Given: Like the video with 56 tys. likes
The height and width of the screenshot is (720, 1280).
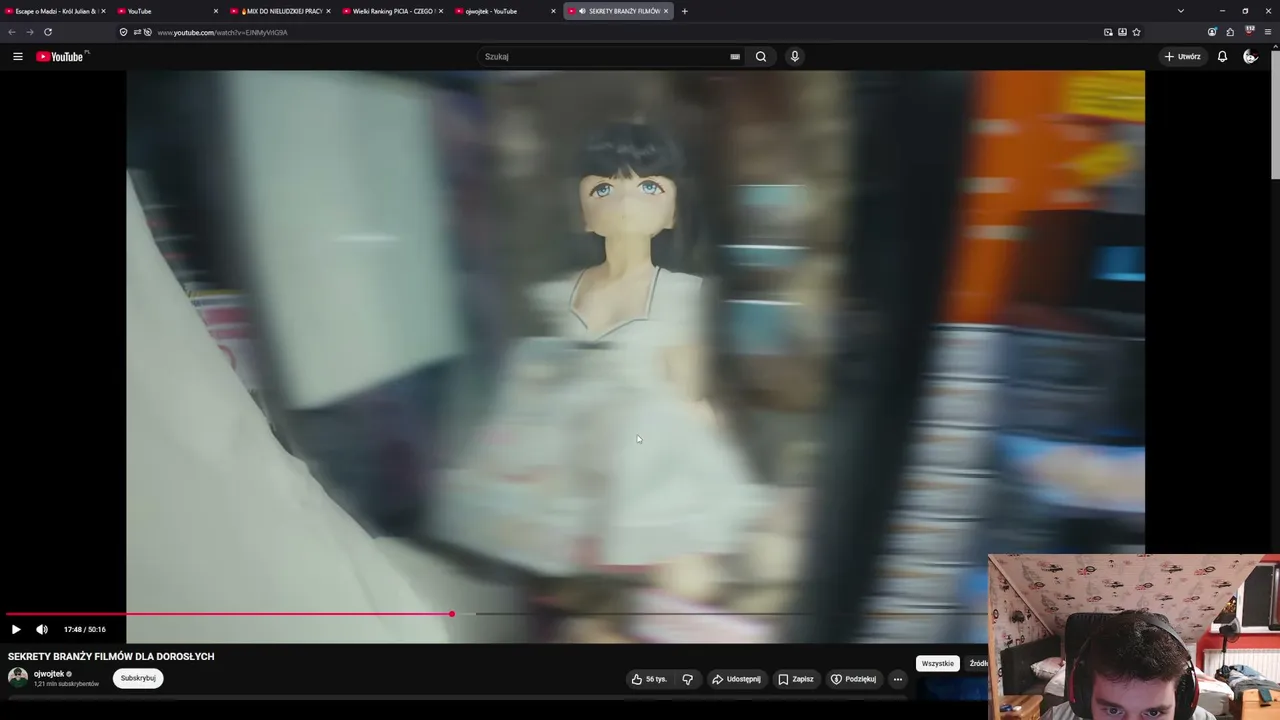Looking at the screenshot, I should (649, 679).
